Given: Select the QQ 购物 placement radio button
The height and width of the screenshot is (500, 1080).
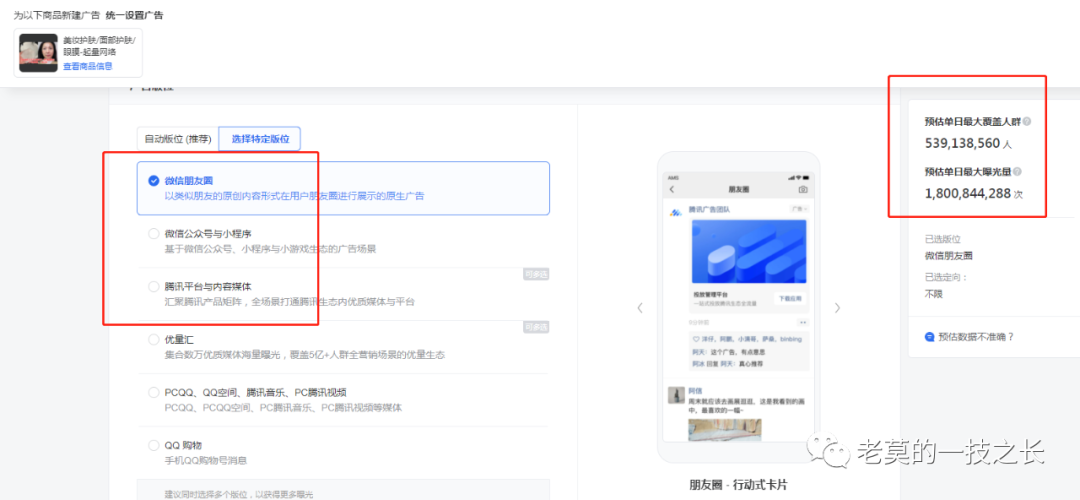Looking at the screenshot, I should [x=154, y=445].
